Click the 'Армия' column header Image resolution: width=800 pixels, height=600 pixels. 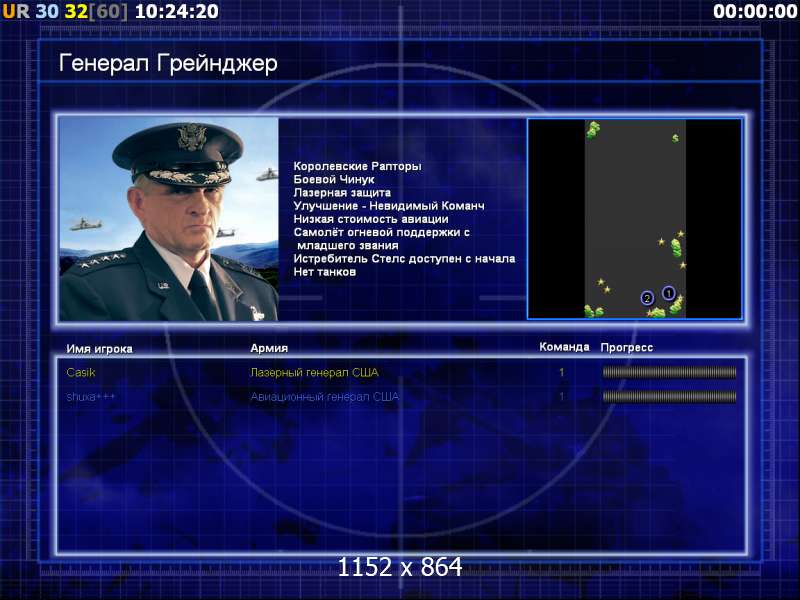pos(269,348)
